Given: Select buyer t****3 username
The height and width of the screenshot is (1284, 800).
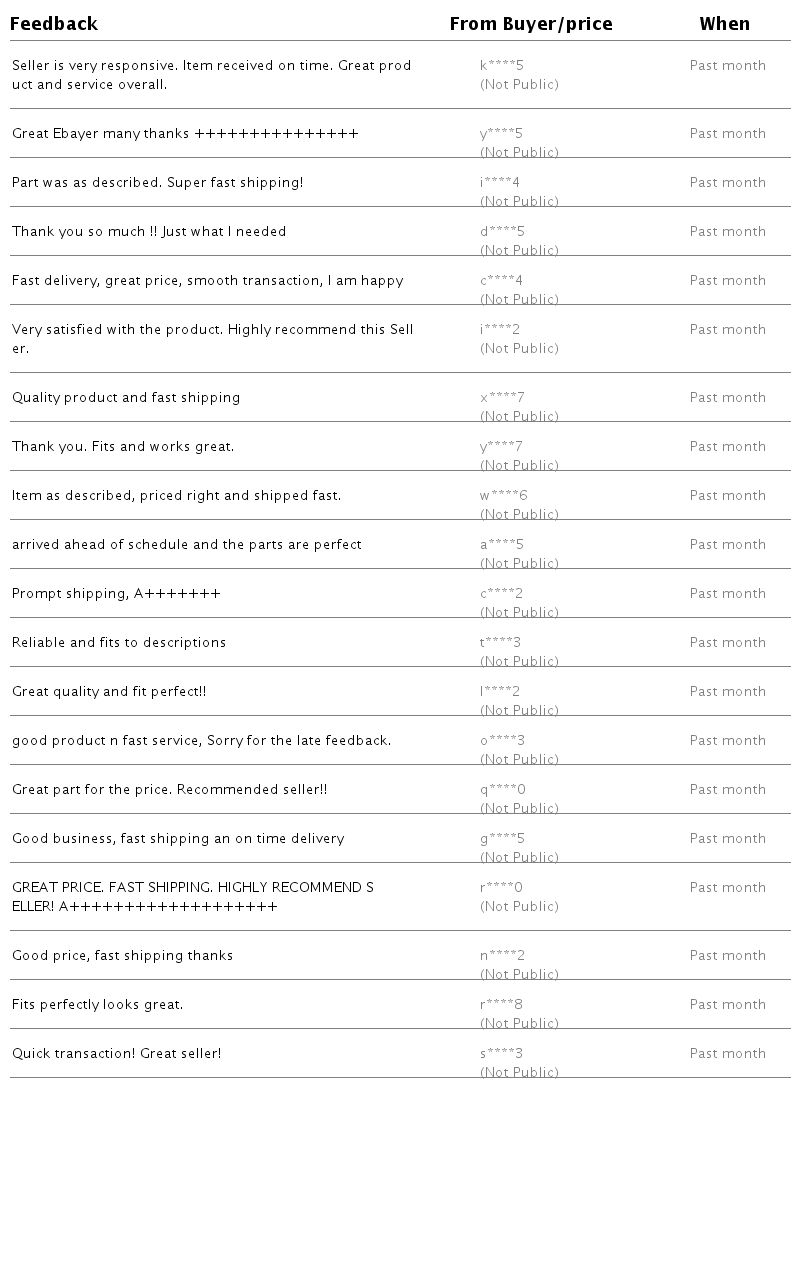Looking at the screenshot, I should (x=501, y=643).
